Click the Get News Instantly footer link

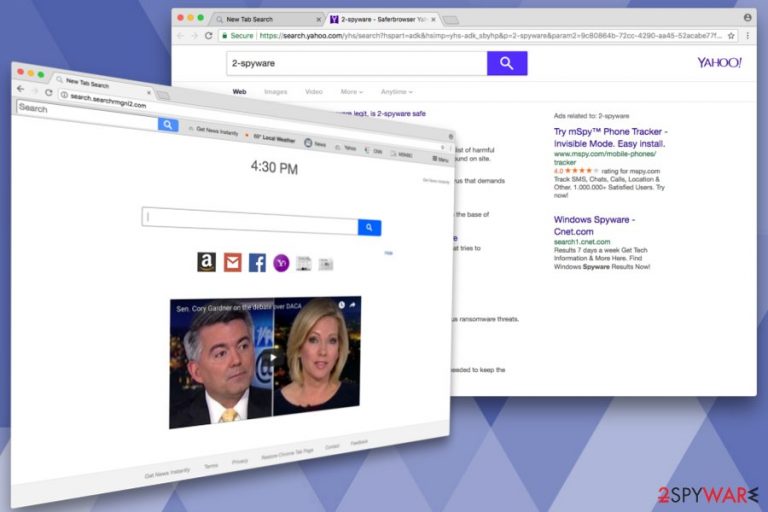pyautogui.click(x=167, y=473)
